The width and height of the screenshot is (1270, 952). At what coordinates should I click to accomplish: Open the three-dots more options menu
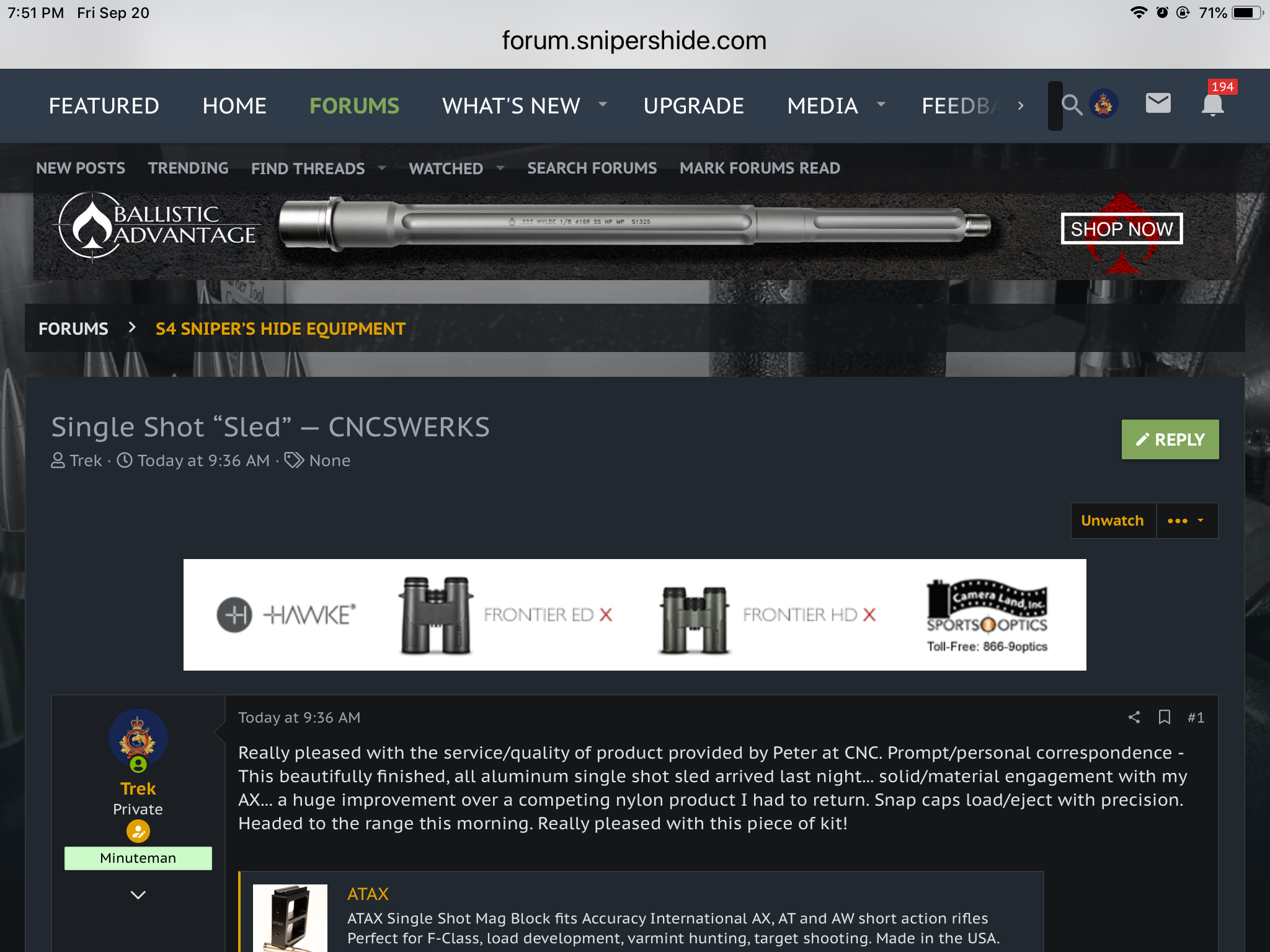pos(1186,521)
